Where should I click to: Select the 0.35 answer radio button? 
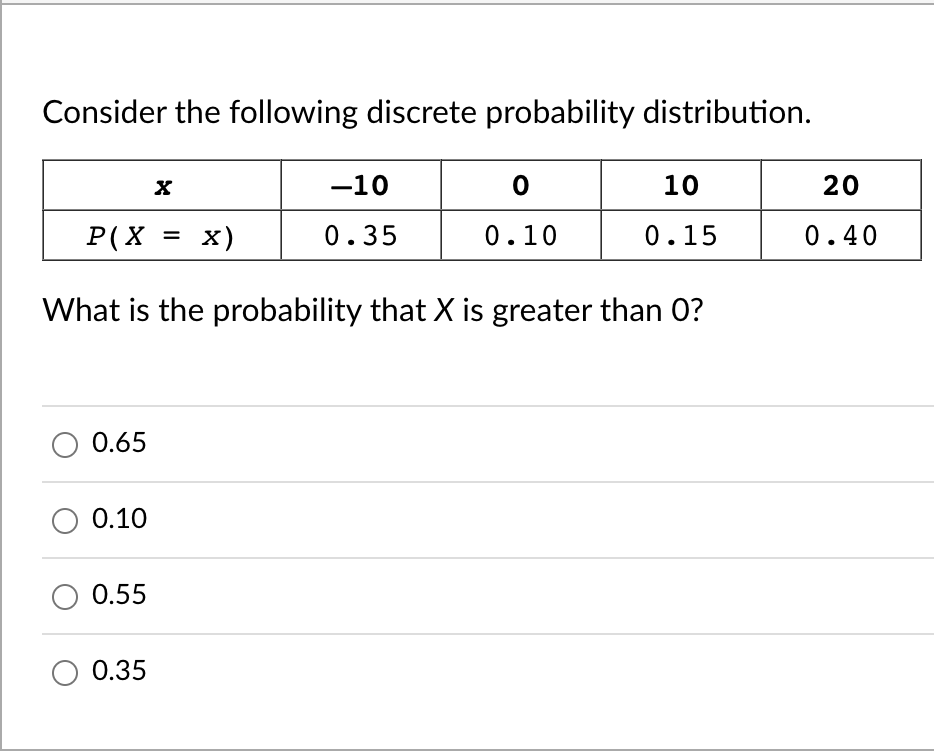[66, 672]
